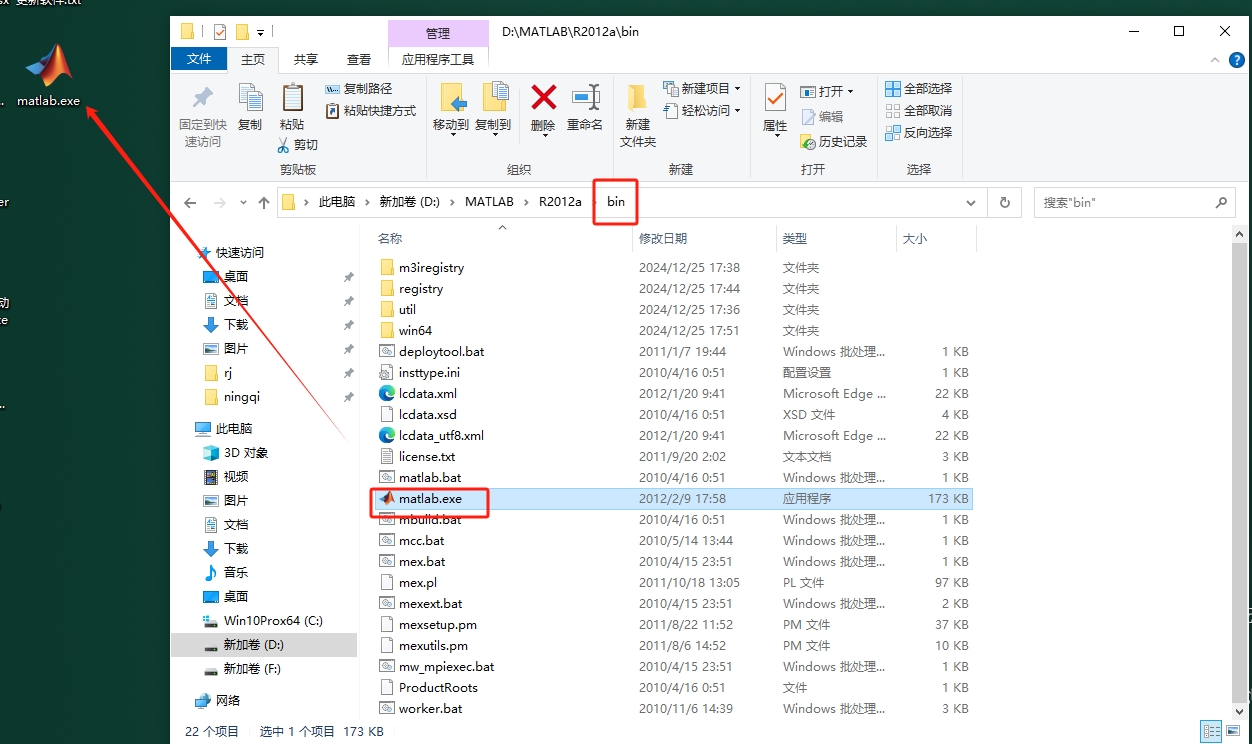The image size is (1252, 744).
Task: Open Desktop under Quick access
Action: 235,277
